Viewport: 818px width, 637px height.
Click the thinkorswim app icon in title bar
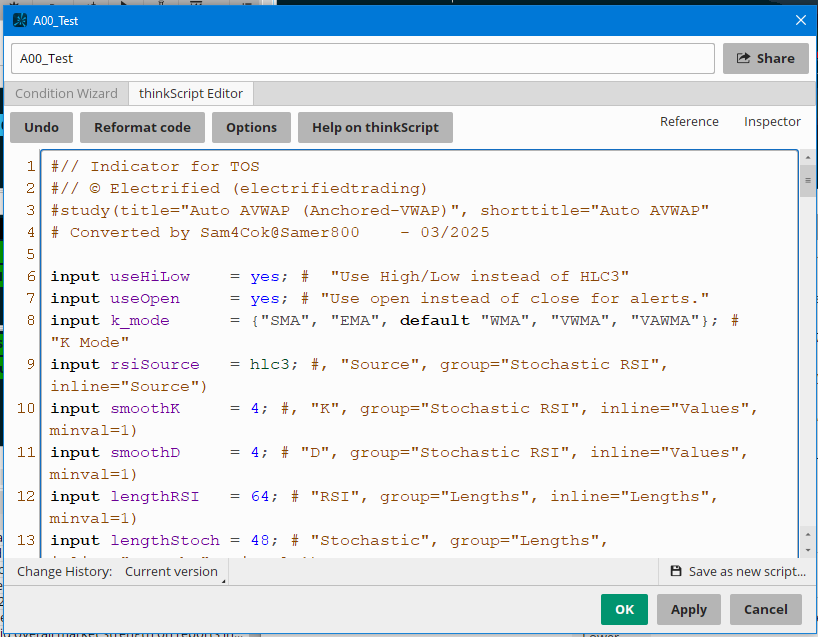[20, 19]
